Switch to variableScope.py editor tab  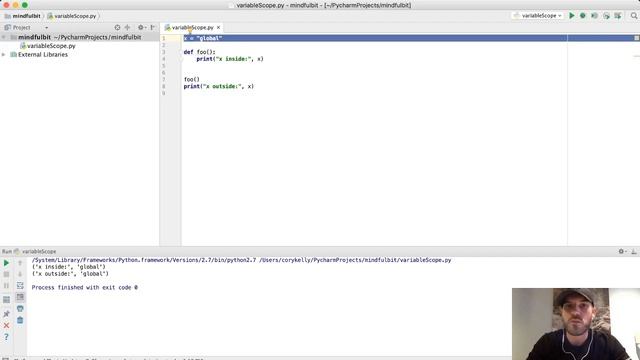pyautogui.click(x=192, y=27)
